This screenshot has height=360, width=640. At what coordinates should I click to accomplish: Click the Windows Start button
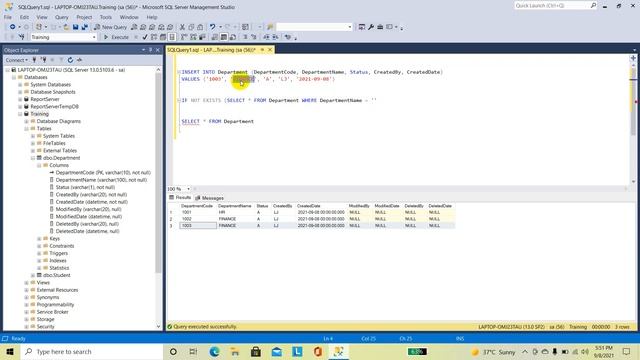10,351
